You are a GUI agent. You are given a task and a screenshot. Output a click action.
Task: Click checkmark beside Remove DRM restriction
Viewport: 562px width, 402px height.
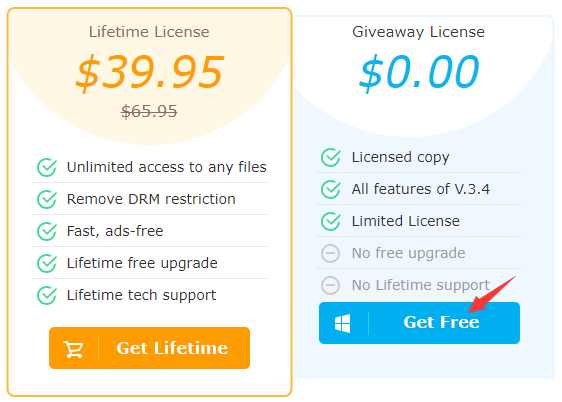click(x=47, y=199)
